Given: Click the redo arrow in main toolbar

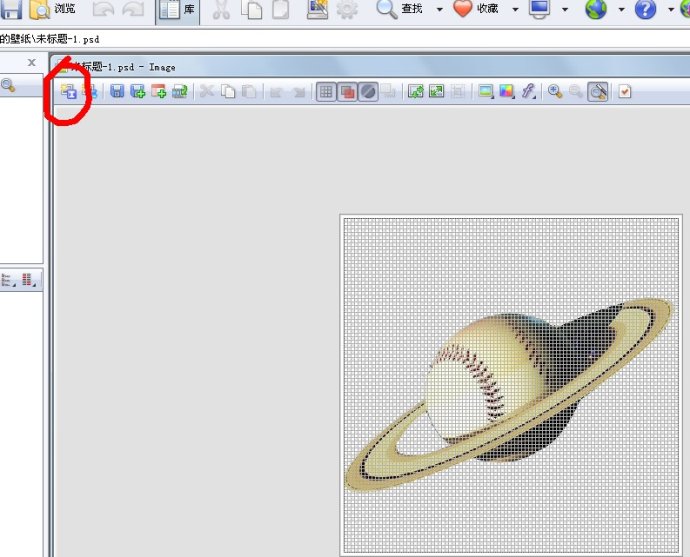Looking at the screenshot, I should click(x=133, y=9).
